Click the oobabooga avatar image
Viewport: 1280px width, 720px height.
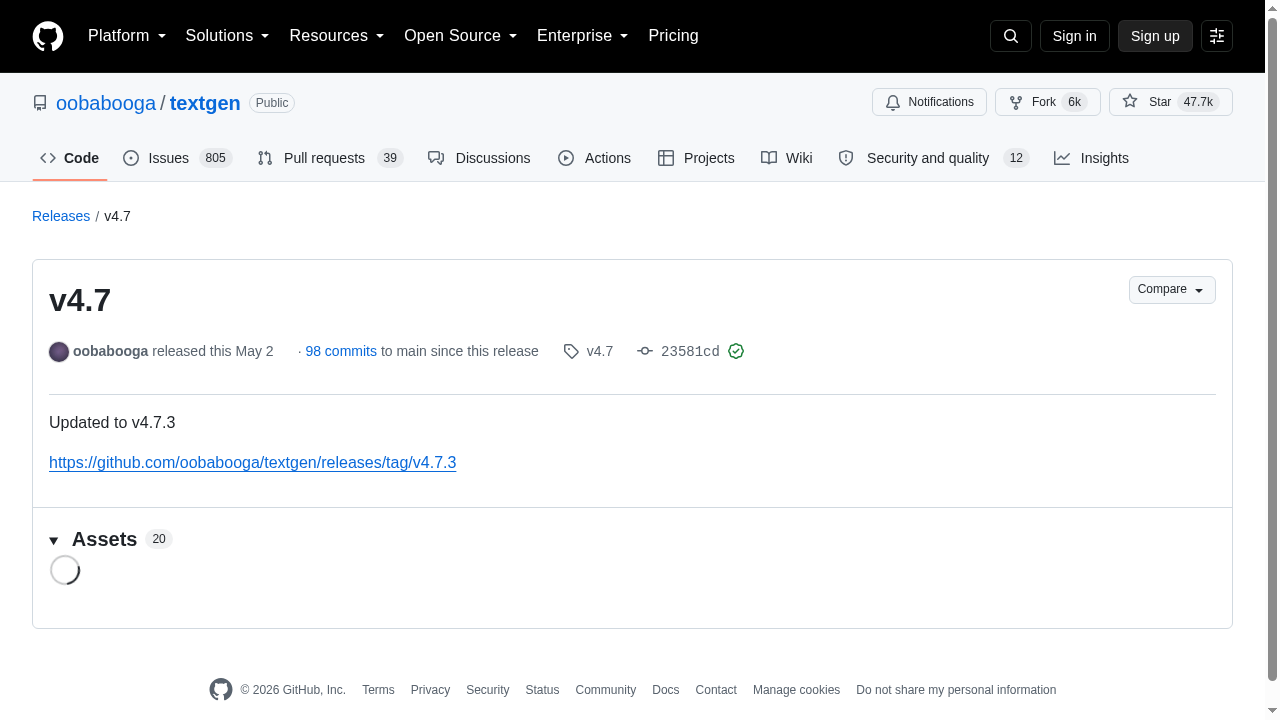[59, 352]
